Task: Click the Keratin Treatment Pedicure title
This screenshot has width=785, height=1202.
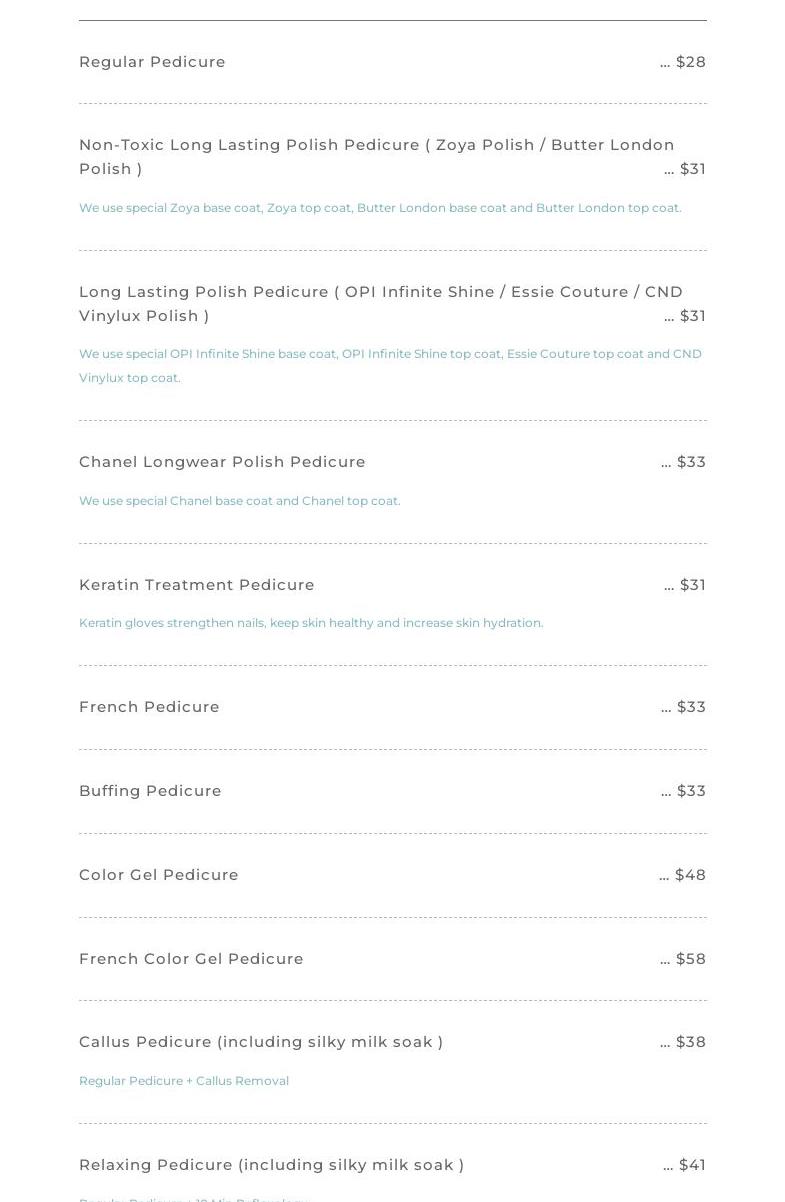Action: pos(197,585)
